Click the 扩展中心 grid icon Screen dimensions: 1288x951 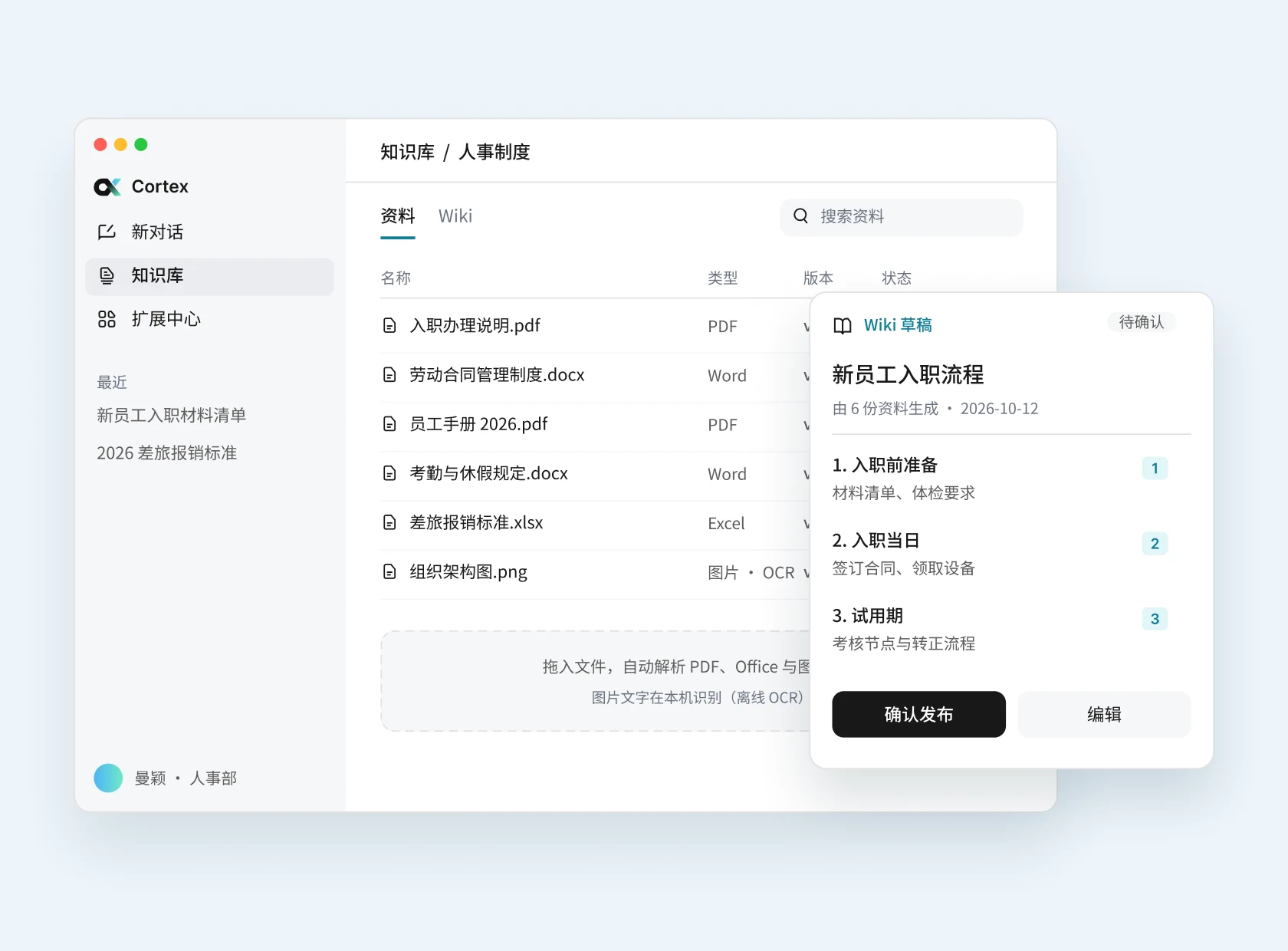107,319
